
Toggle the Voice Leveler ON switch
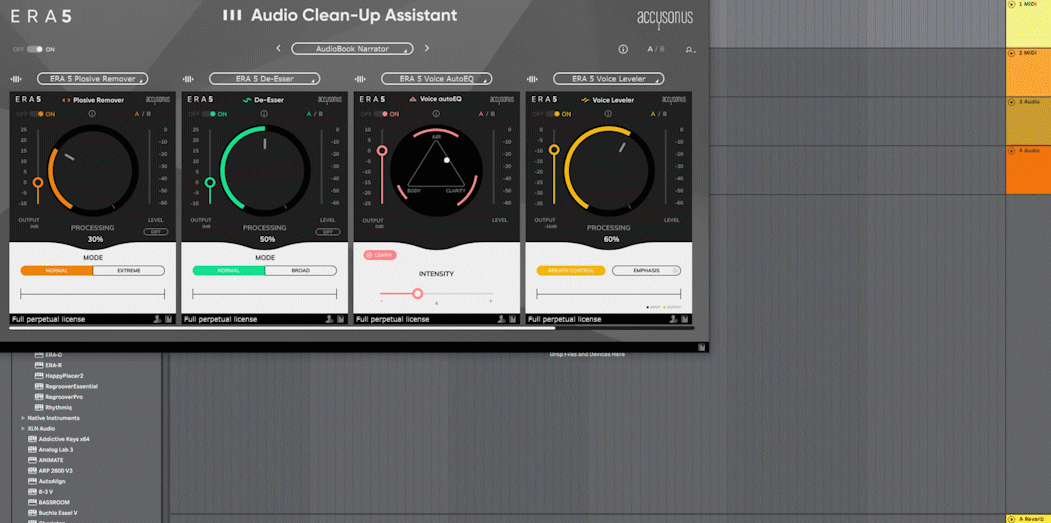tap(554, 114)
